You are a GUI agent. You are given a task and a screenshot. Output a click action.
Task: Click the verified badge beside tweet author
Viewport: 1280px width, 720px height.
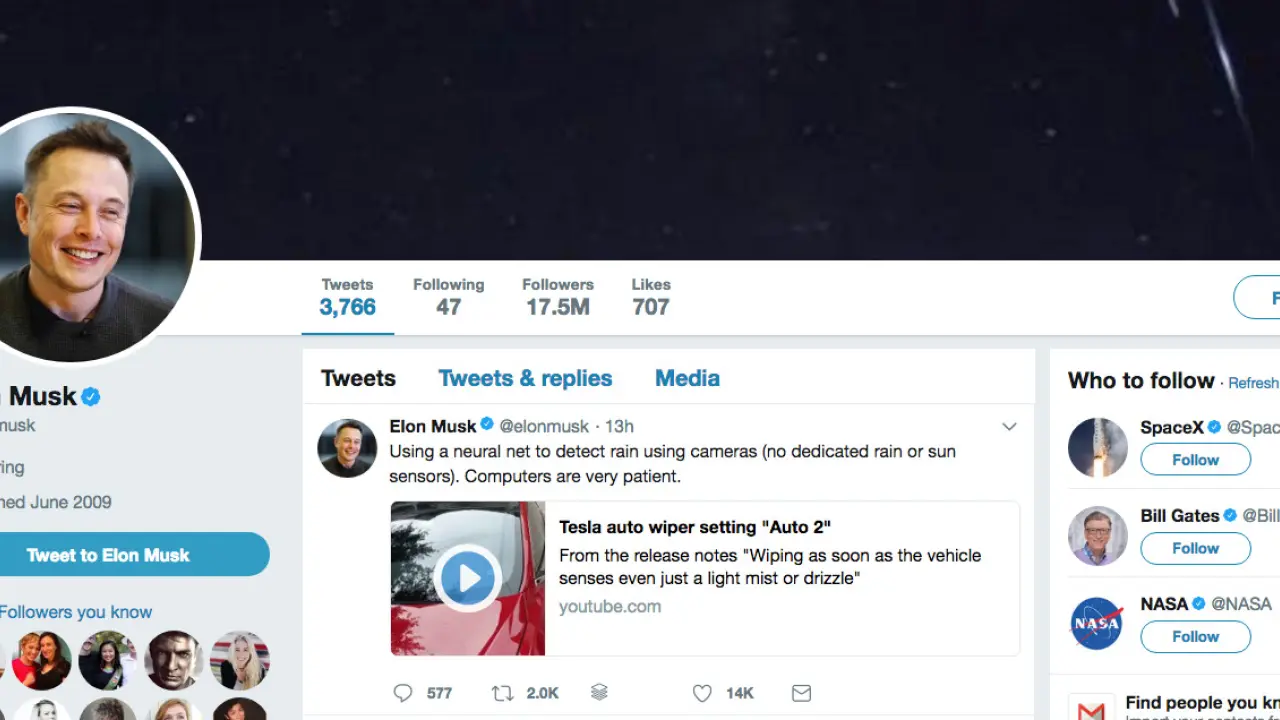tap(487, 425)
